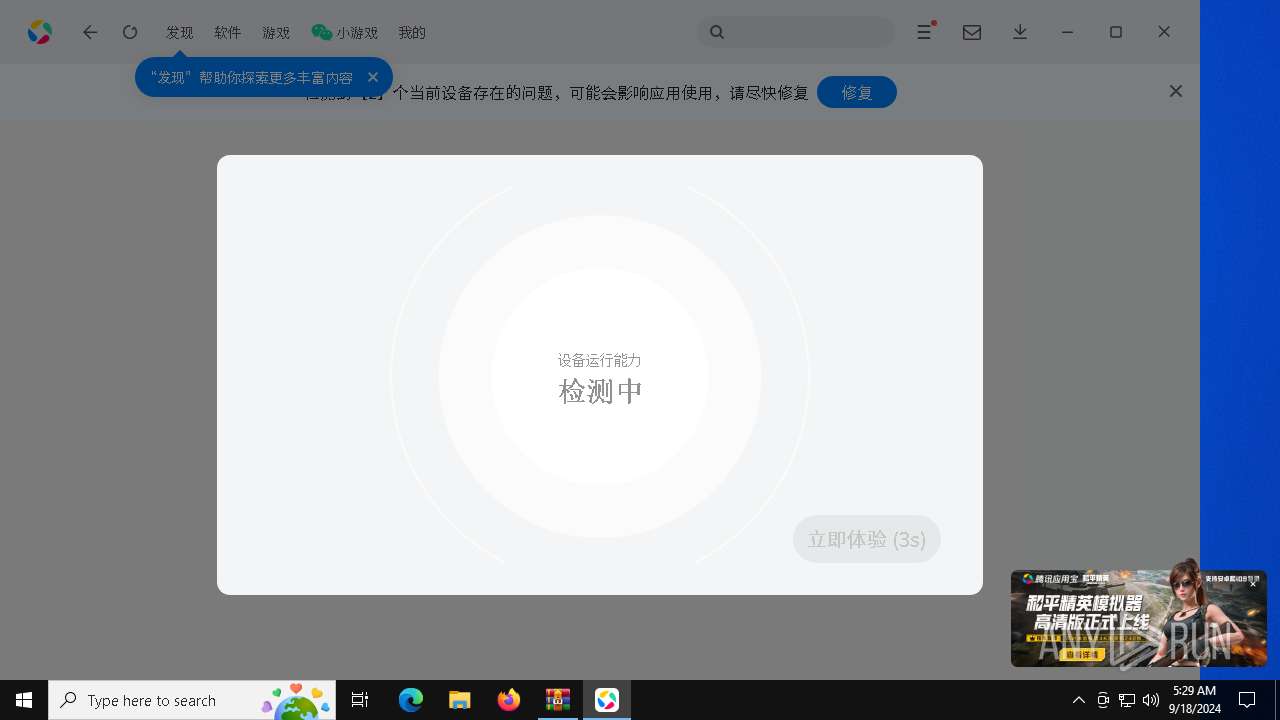Dismiss the 发现 tooltip bubble
Viewport: 1280px width, 720px height.
pyautogui.click(x=373, y=77)
